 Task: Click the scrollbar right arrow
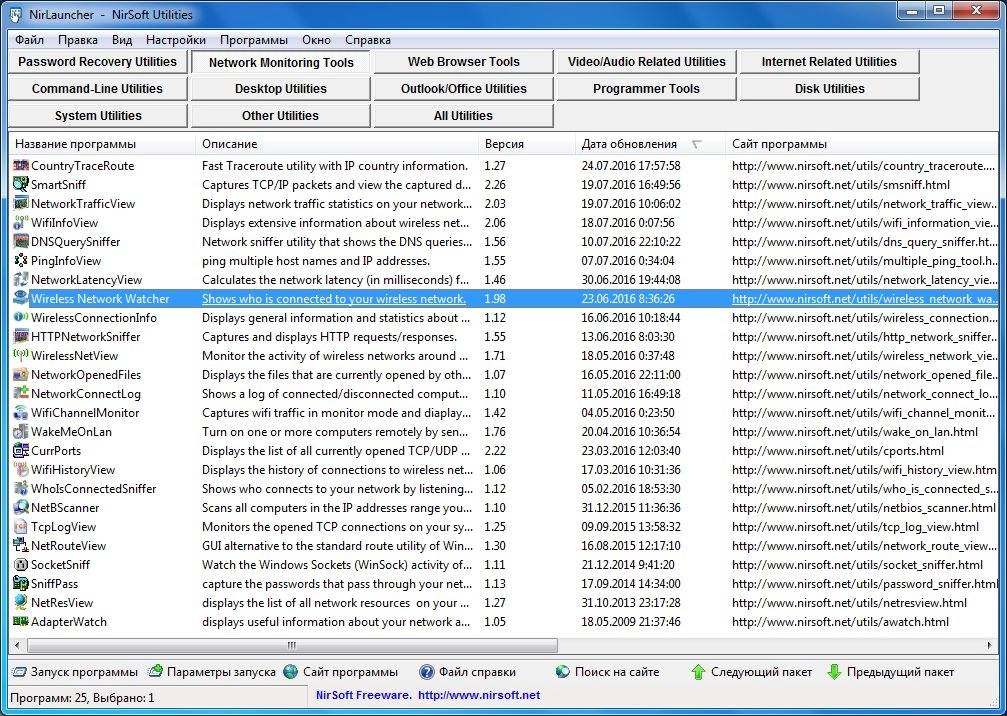click(990, 645)
